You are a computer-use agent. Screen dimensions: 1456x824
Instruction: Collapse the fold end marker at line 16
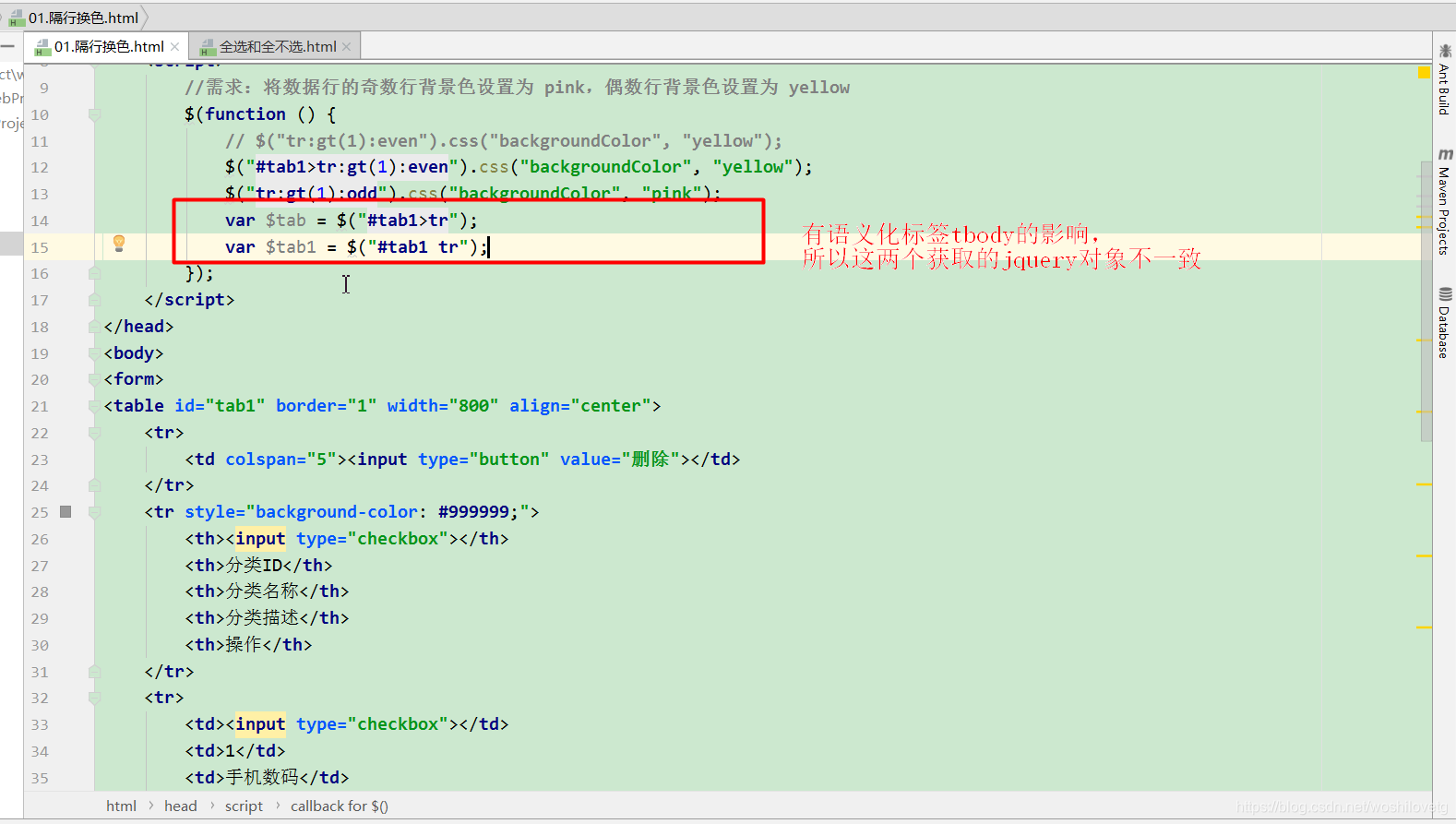(x=94, y=273)
